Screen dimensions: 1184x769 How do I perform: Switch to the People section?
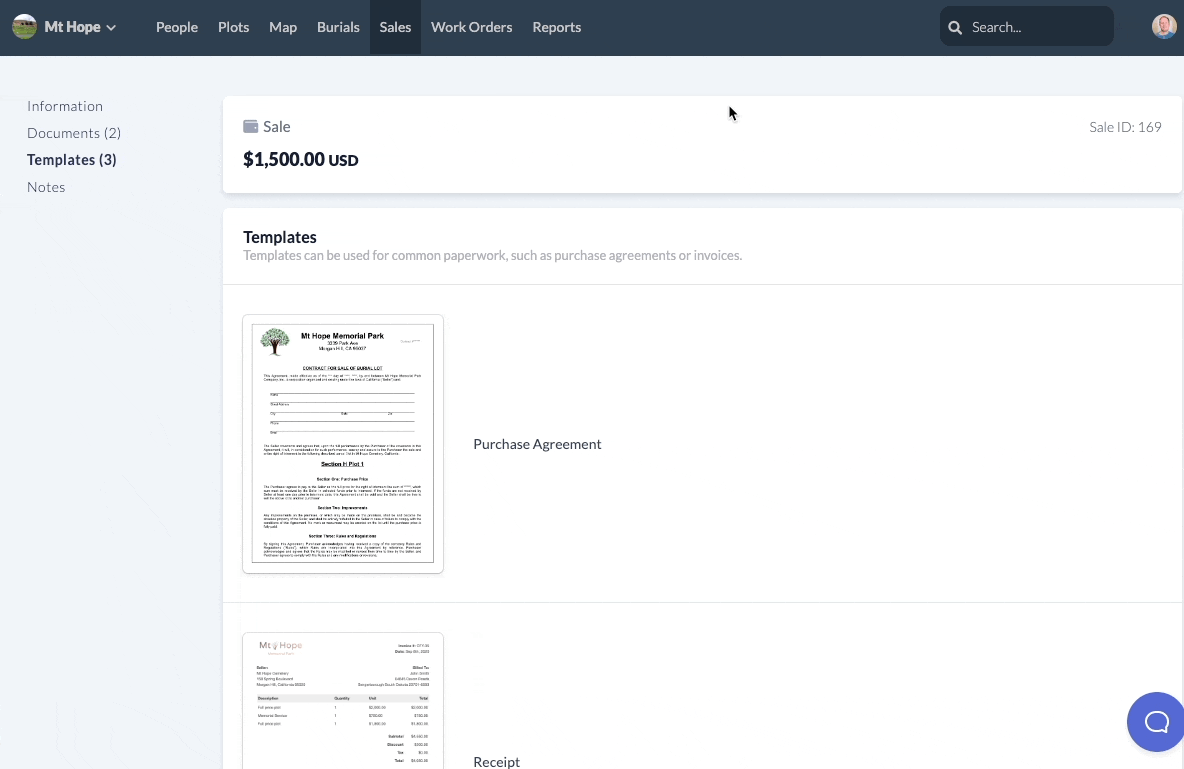[177, 27]
